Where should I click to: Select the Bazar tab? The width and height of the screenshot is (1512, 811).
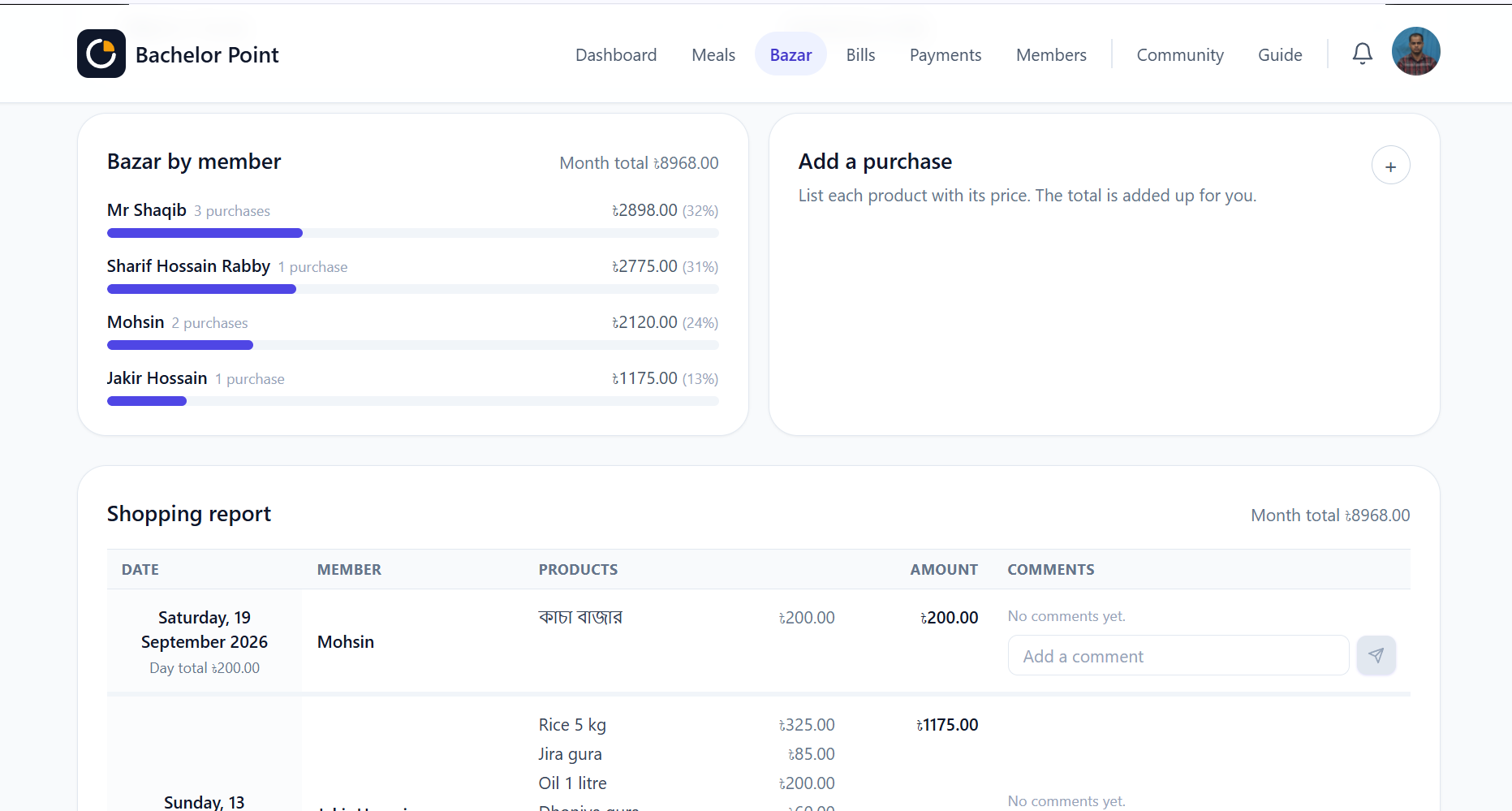point(790,54)
